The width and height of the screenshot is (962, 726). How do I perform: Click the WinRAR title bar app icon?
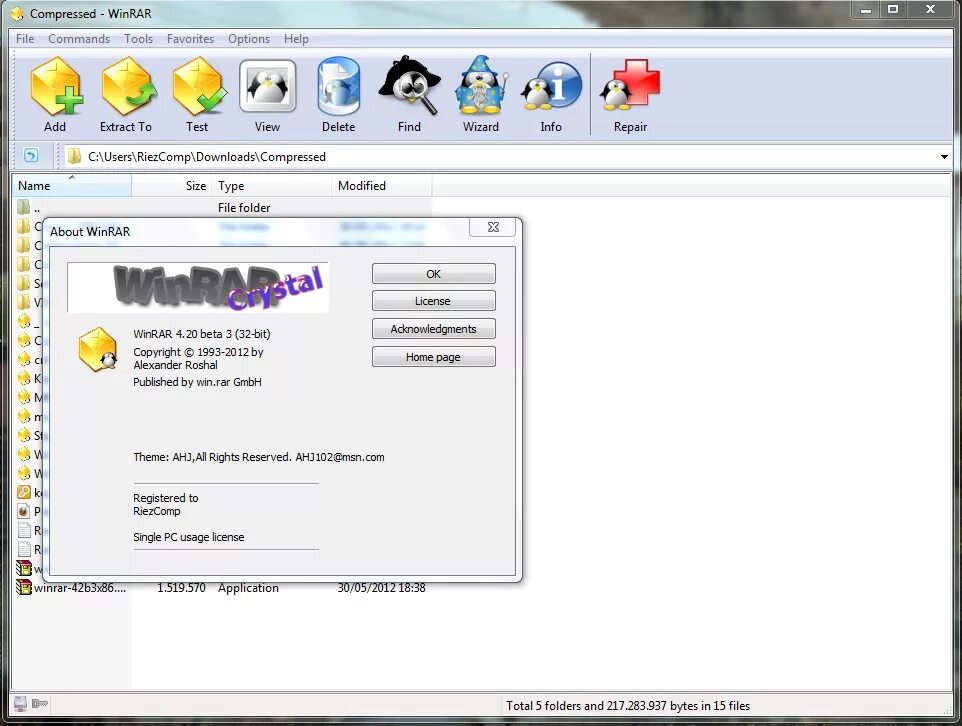click(18, 14)
